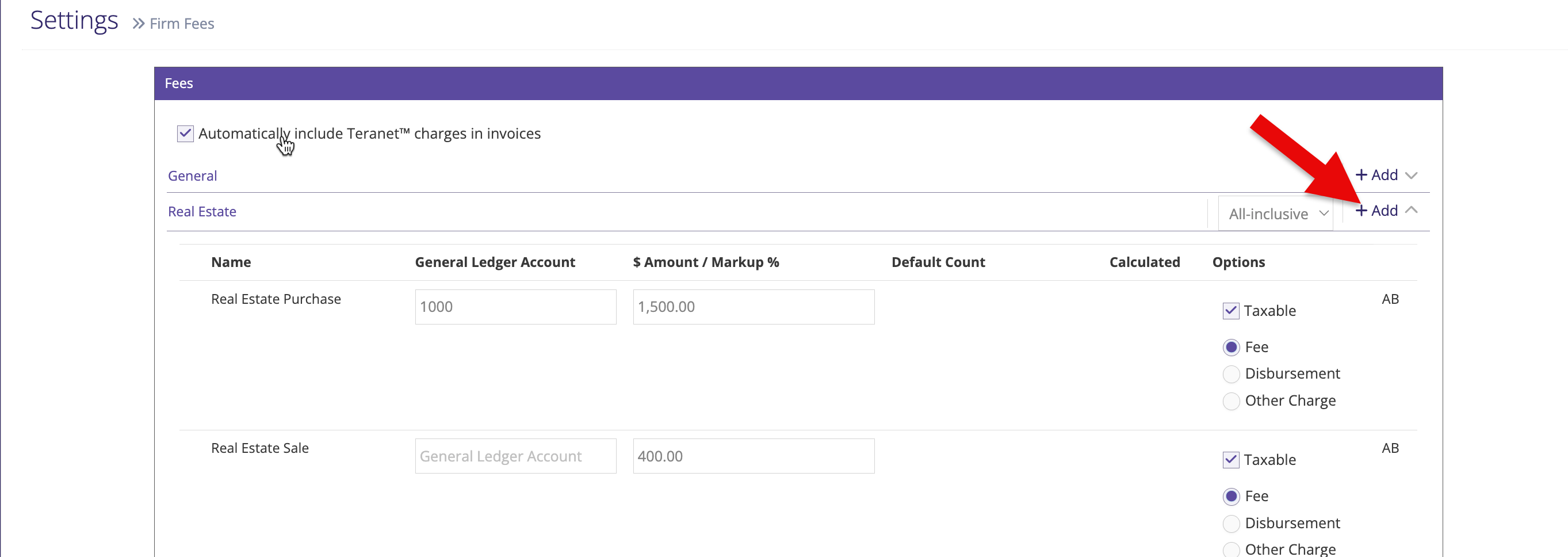Click Real Estate Sale ledger account field
The image size is (1568, 557).
(x=515, y=456)
